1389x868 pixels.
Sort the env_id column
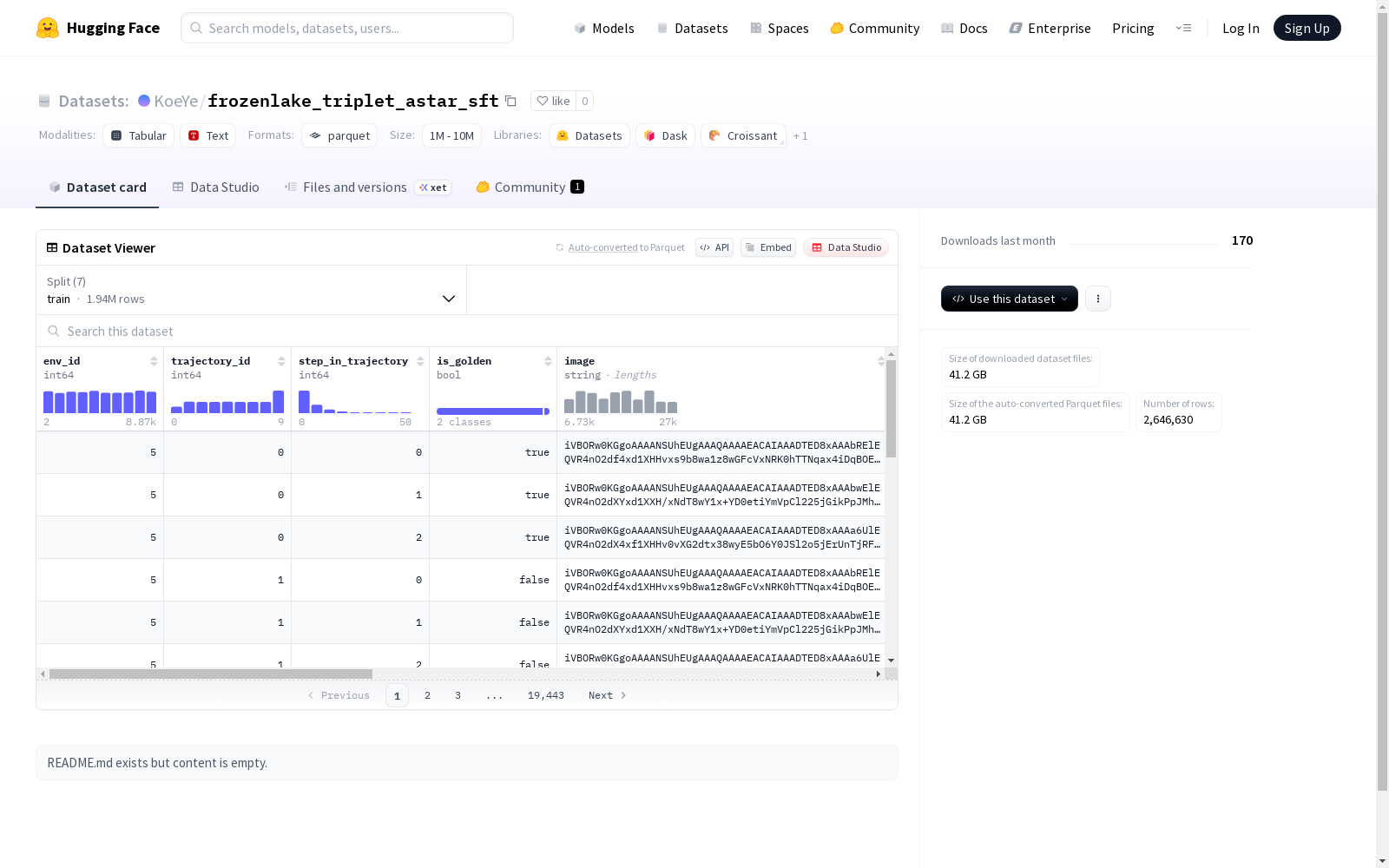(154, 361)
